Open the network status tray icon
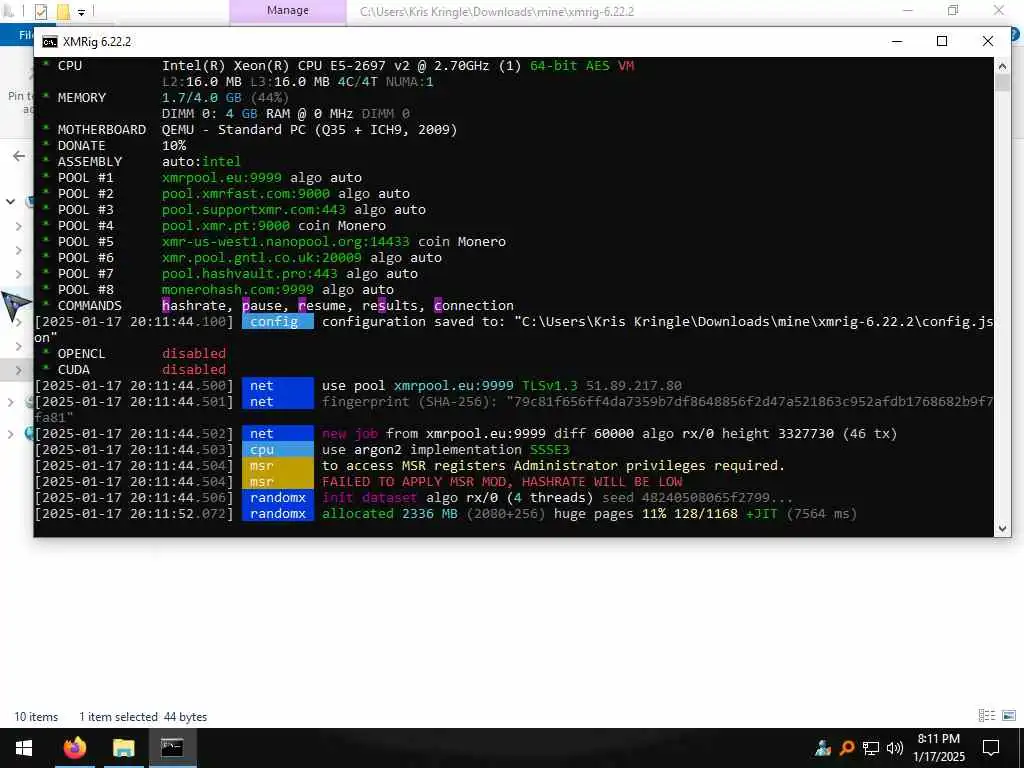The height and width of the screenshot is (768, 1024). pos(871,748)
